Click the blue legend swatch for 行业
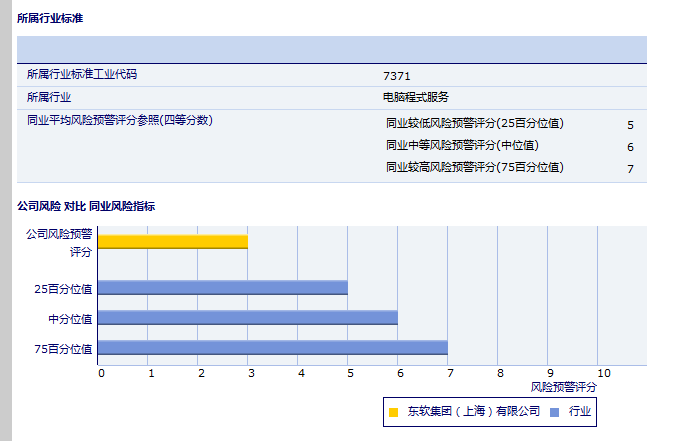Screen dimensions: 682x441 click(x=553, y=412)
